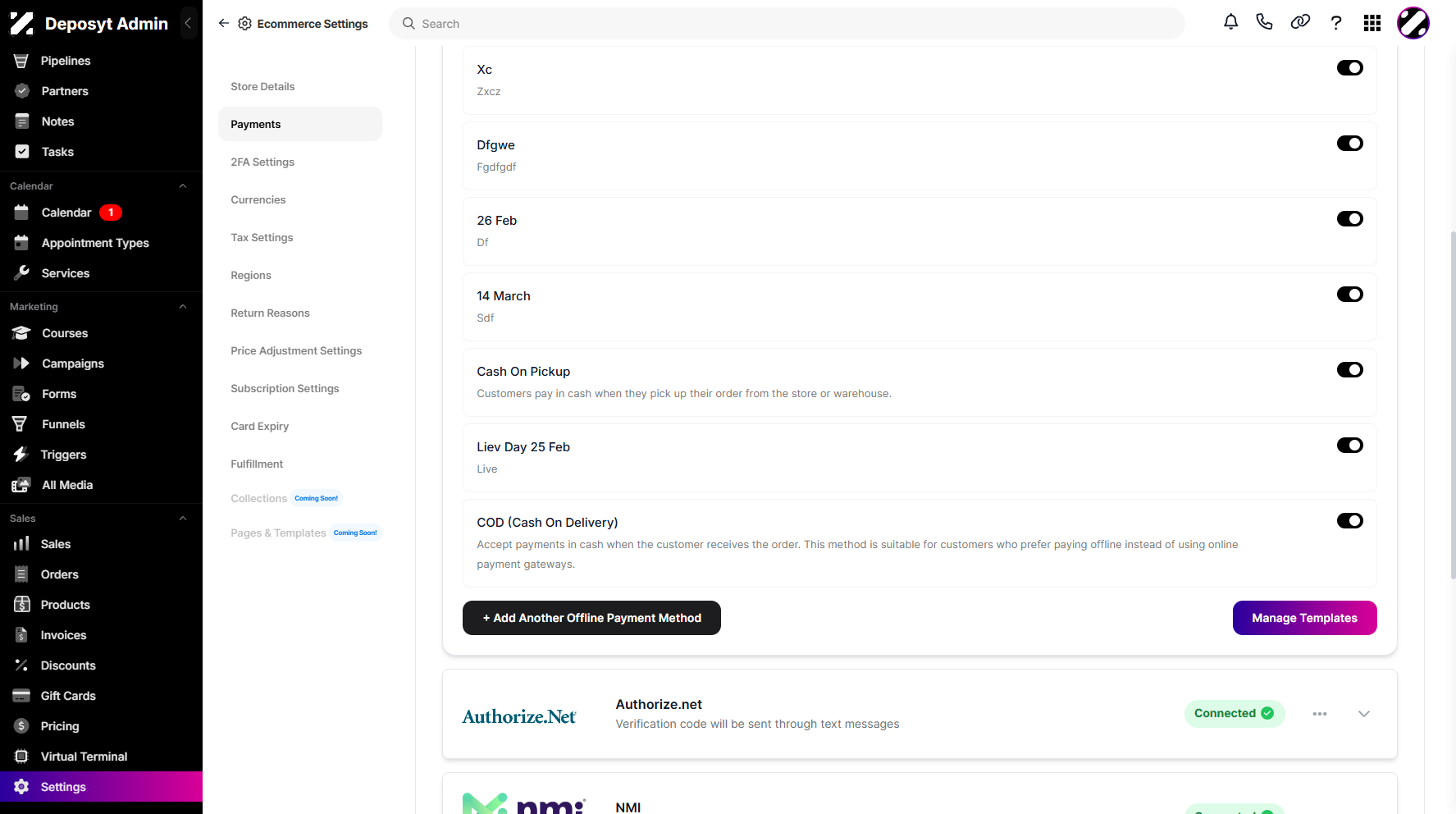
Task: Open Virtual Terminal in sidebar
Action: pos(84,757)
